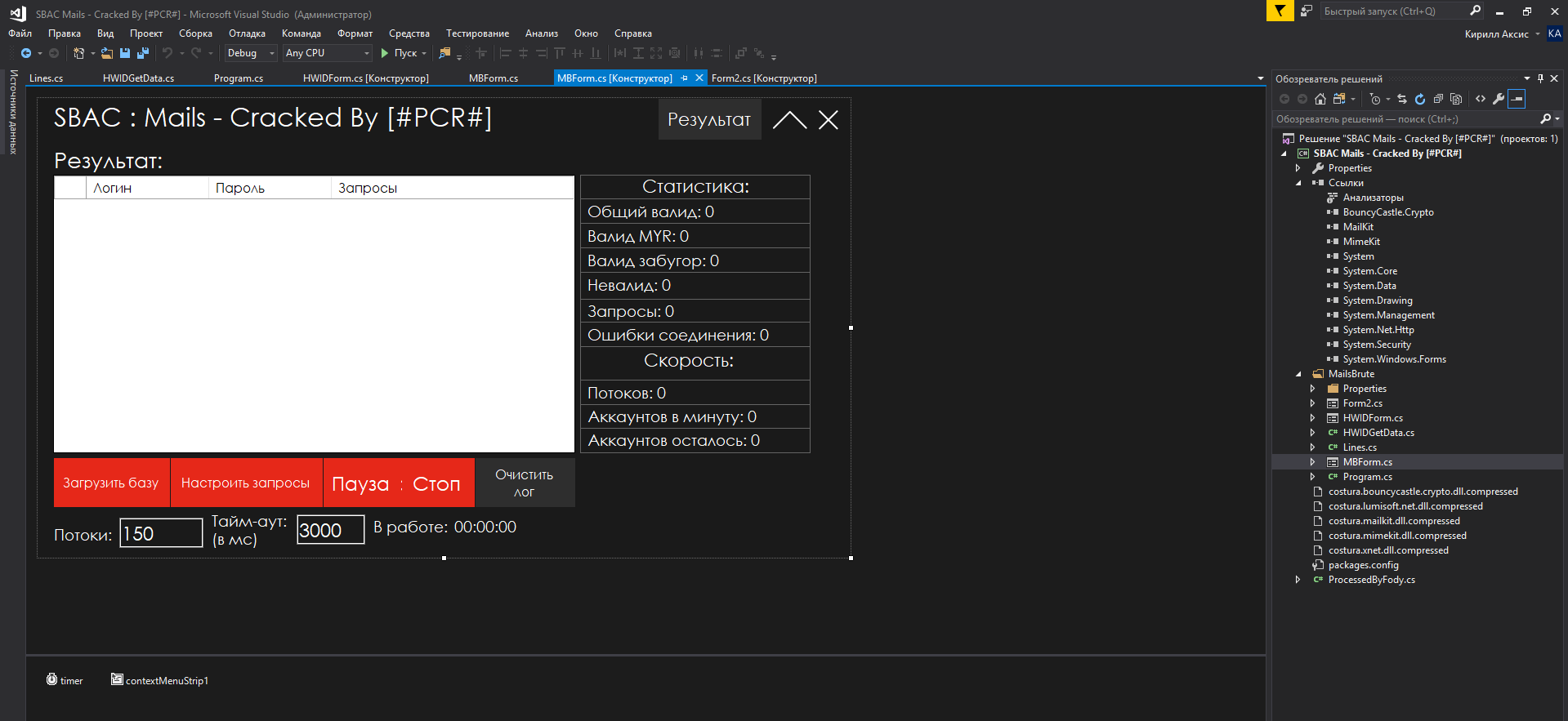The width and height of the screenshot is (1568, 721).
Task: Click the Save All icon
Action: [x=143, y=53]
